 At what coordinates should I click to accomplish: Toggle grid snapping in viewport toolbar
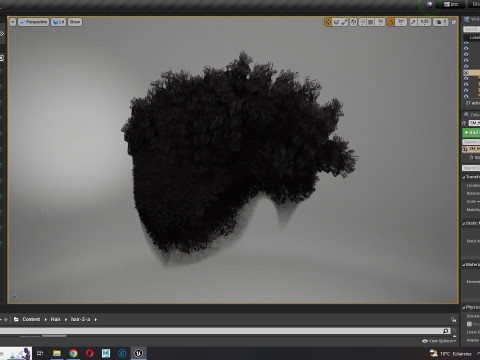coord(371,22)
